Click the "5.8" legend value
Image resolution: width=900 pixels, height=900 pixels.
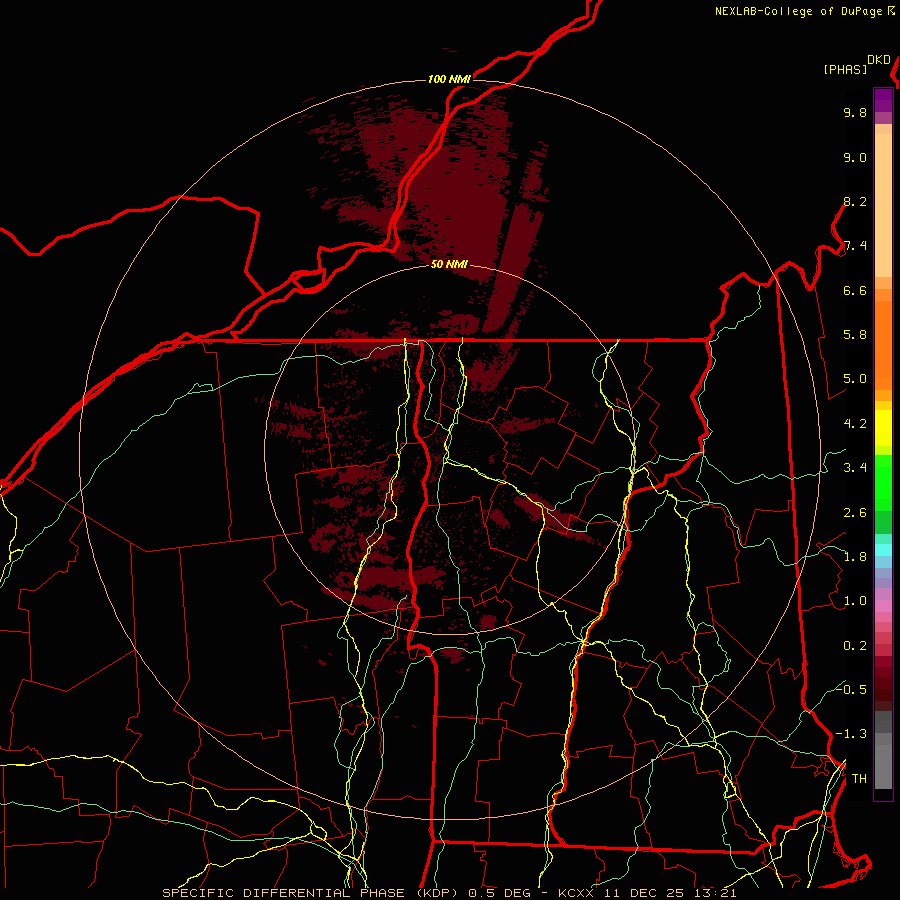point(855,335)
